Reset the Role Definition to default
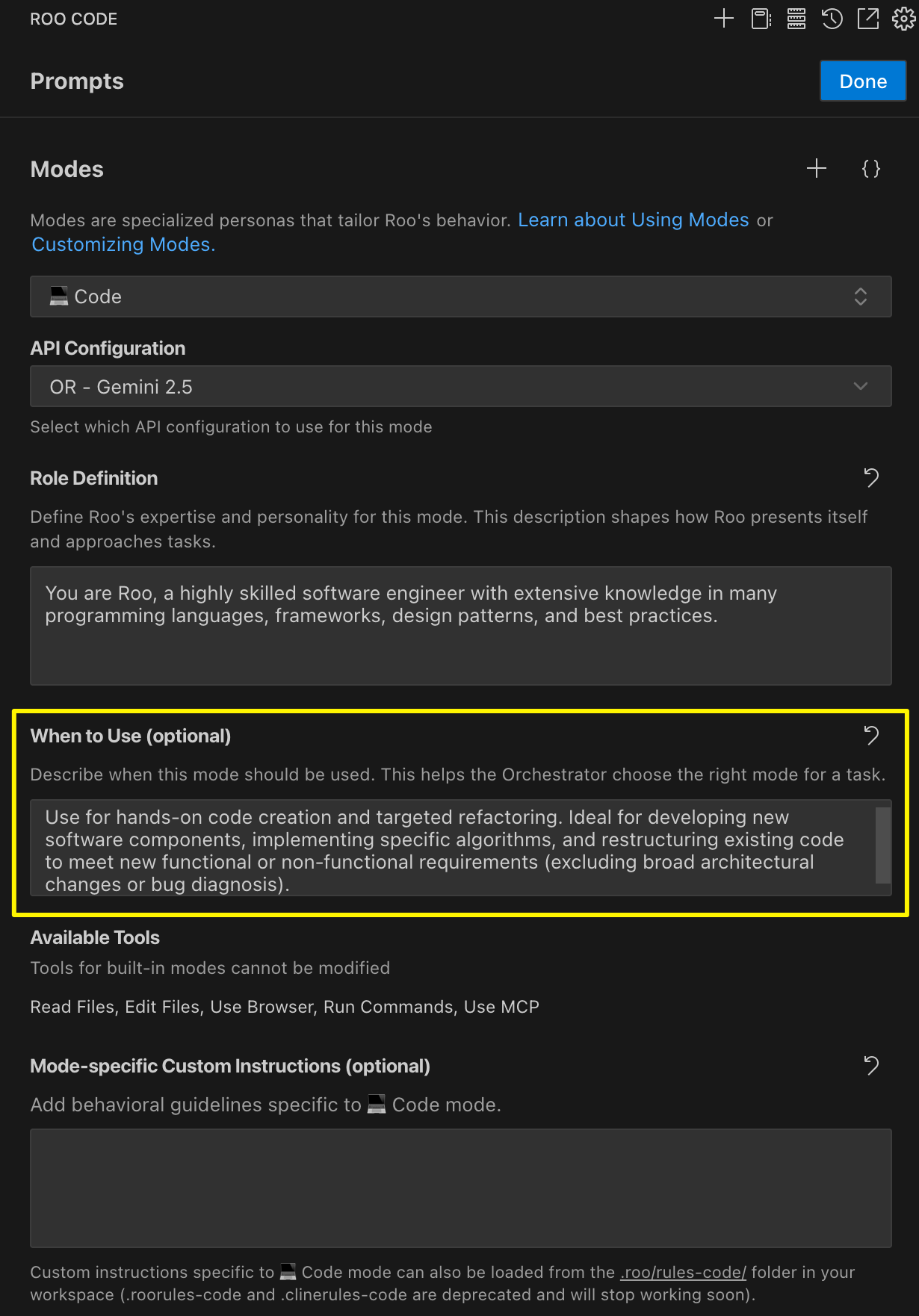The image size is (919, 1316). (x=871, y=478)
